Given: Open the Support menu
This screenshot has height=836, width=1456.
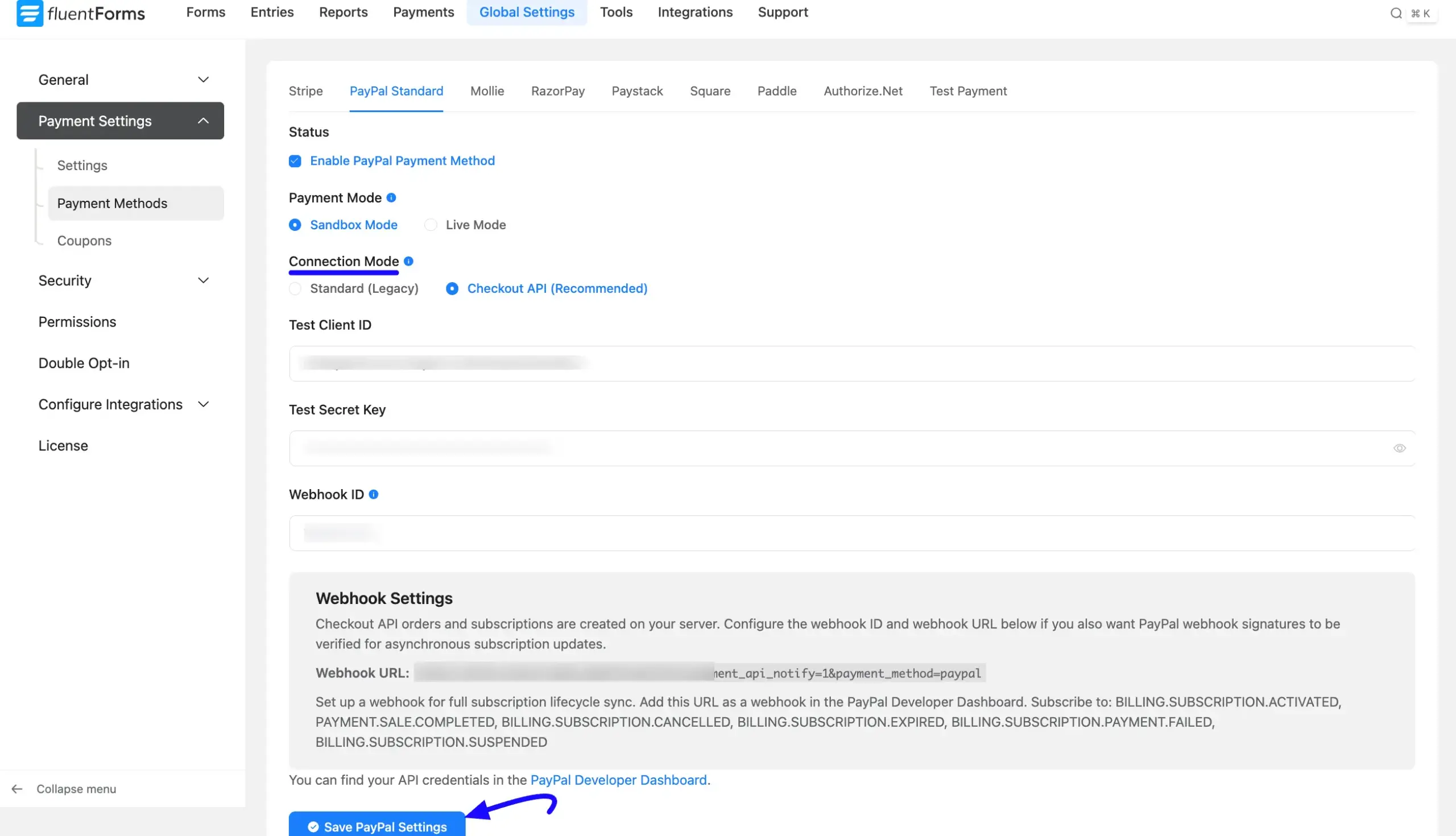Looking at the screenshot, I should click(783, 12).
